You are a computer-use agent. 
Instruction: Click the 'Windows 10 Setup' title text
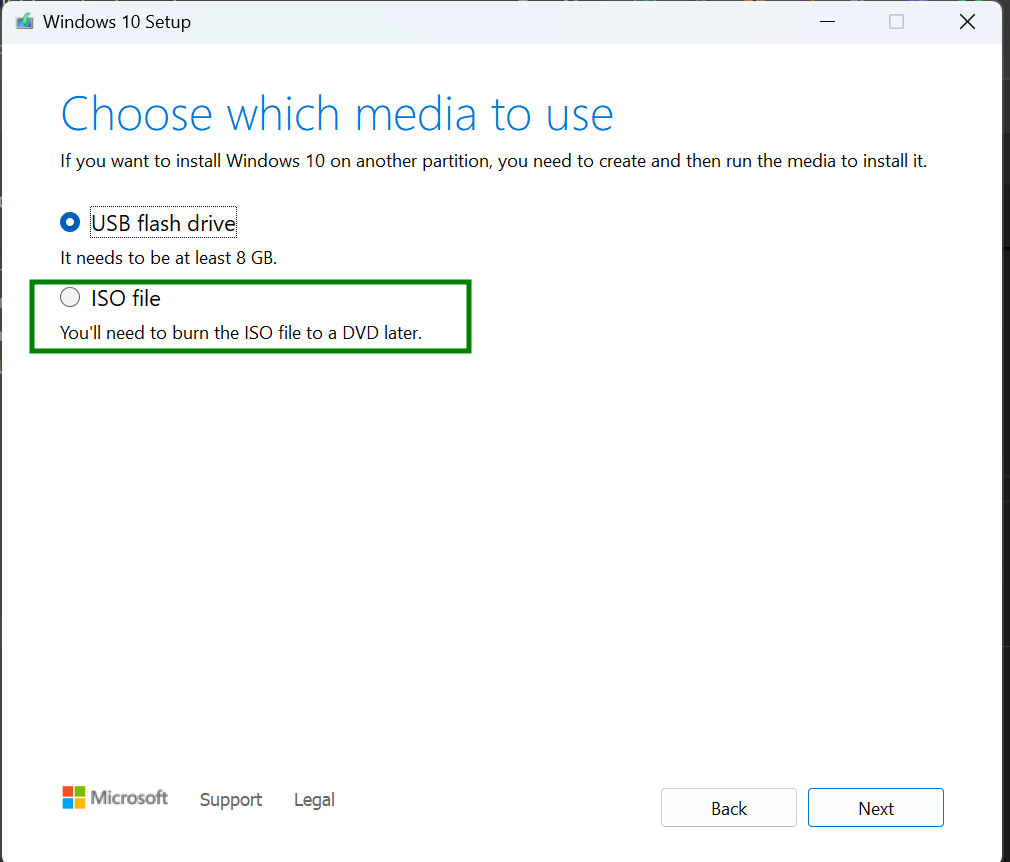click(117, 22)
